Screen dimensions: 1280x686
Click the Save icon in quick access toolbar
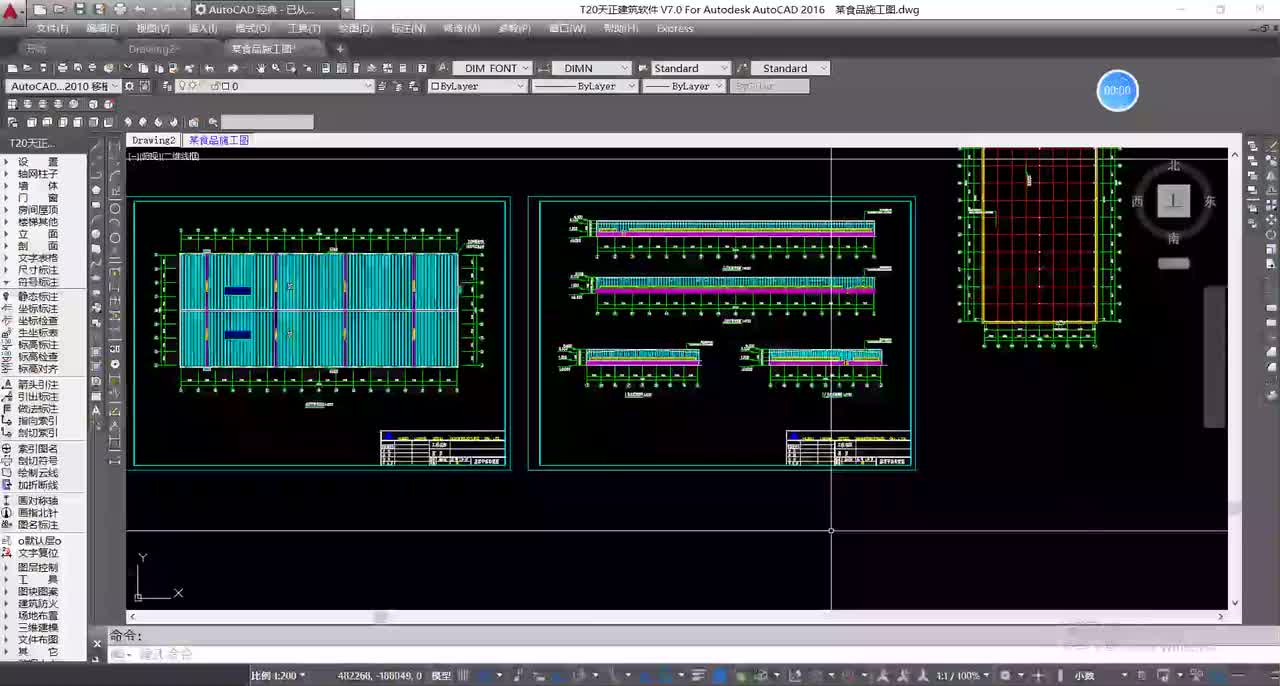pos(80,10)
